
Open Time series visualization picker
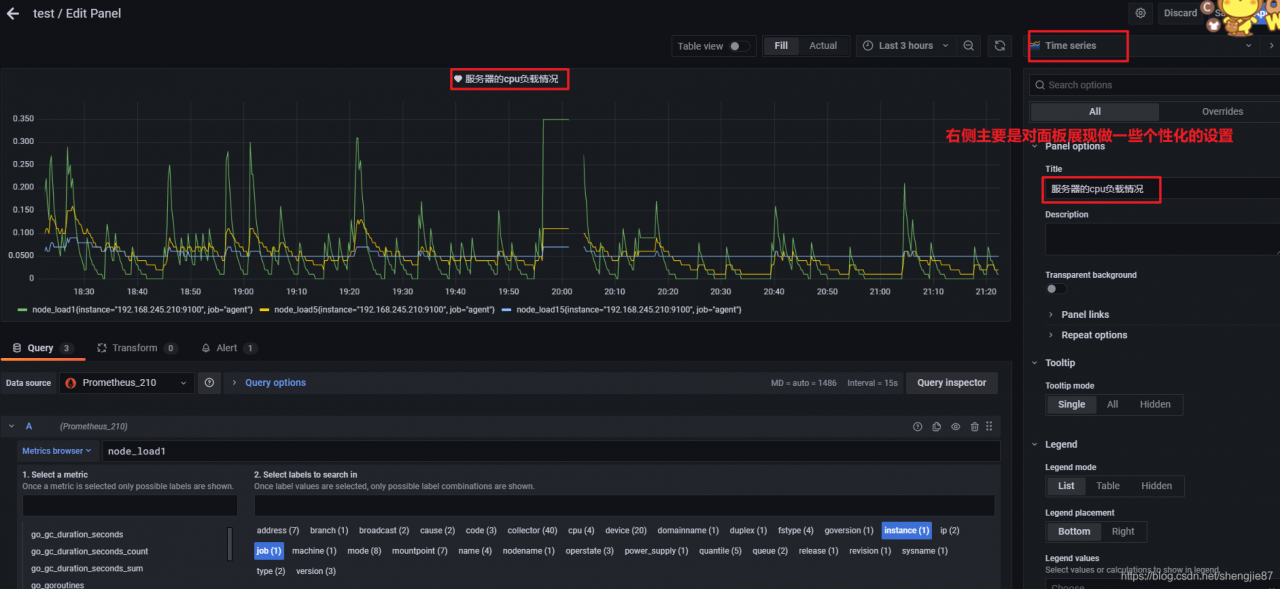[x=1142, y=46]
